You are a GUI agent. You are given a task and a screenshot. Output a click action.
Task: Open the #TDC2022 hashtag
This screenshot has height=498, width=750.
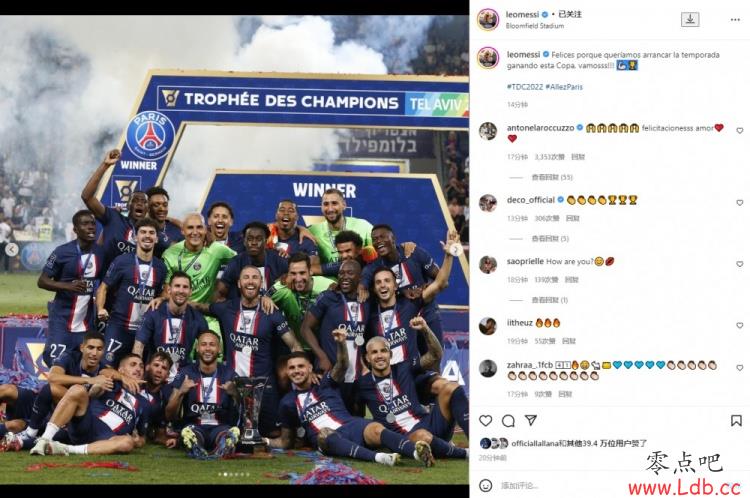tap(525, 87)
